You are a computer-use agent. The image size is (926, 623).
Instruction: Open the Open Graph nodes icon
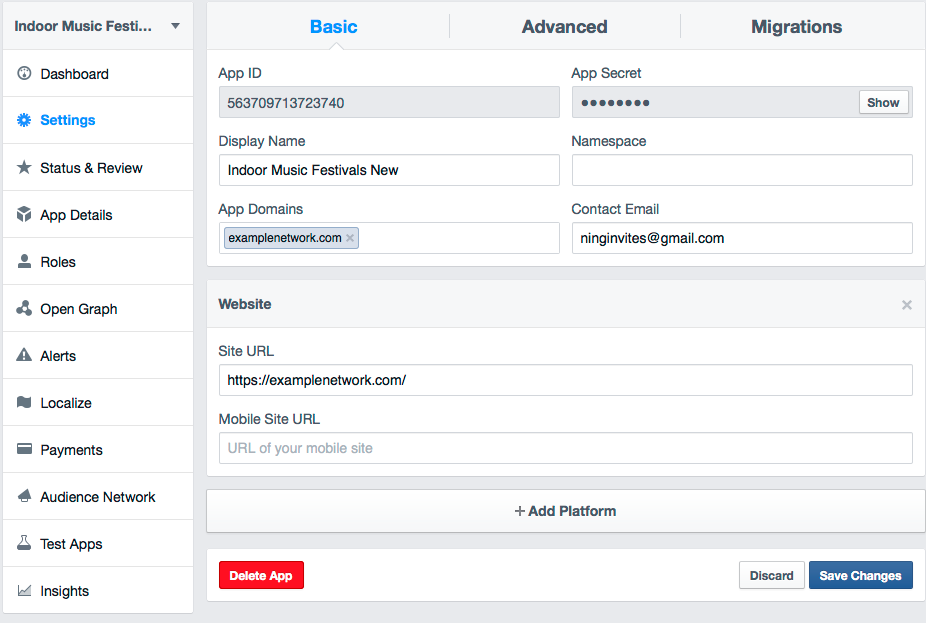tap(24, 308)
